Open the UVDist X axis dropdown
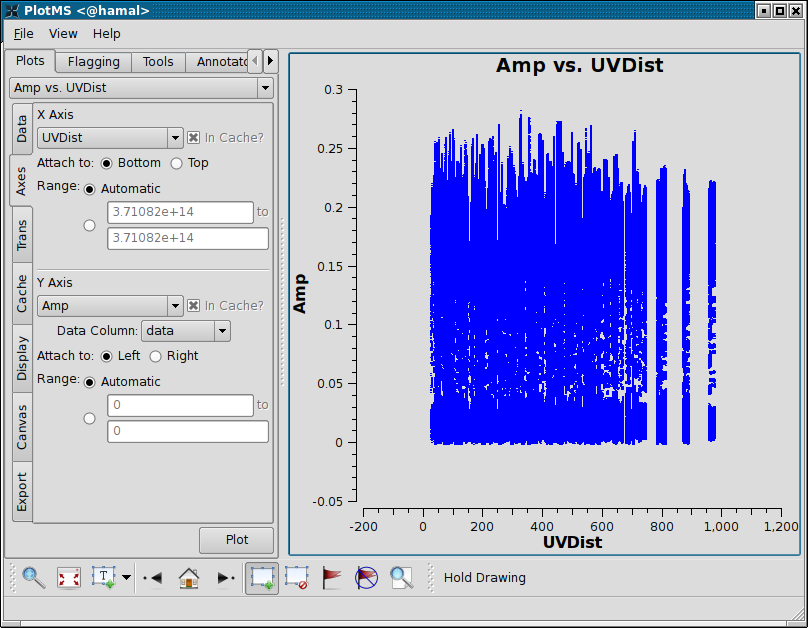The image size is (808, 628). (110, 138)
